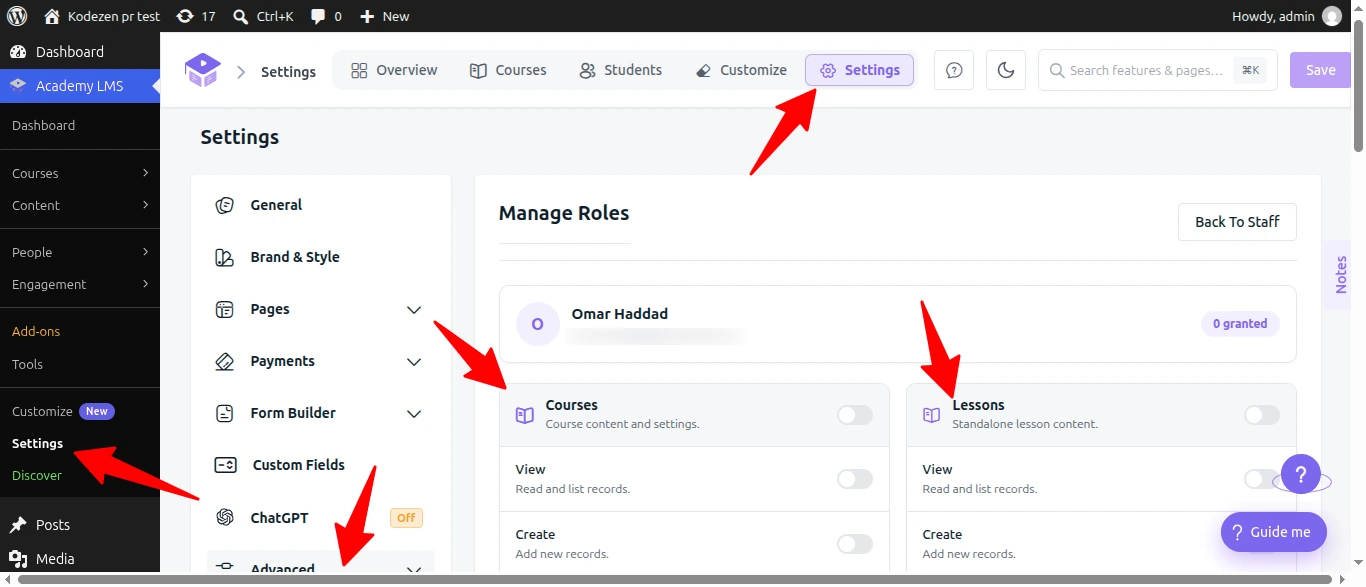Toggle all Courses permissions switch
This screenshot has width=1366, height=587.
(x=855, y=415)
